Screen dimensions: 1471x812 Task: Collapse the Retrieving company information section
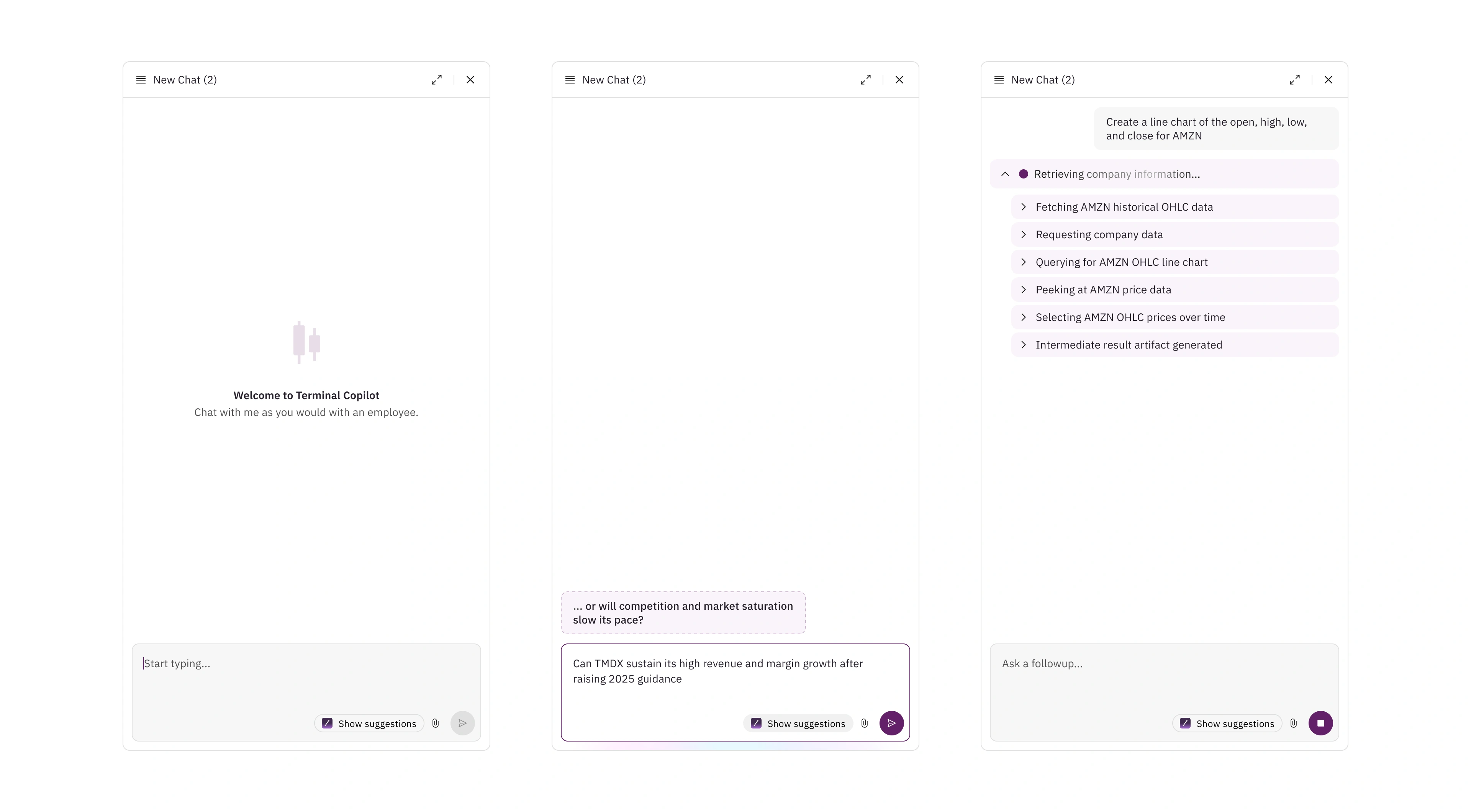1005,174
